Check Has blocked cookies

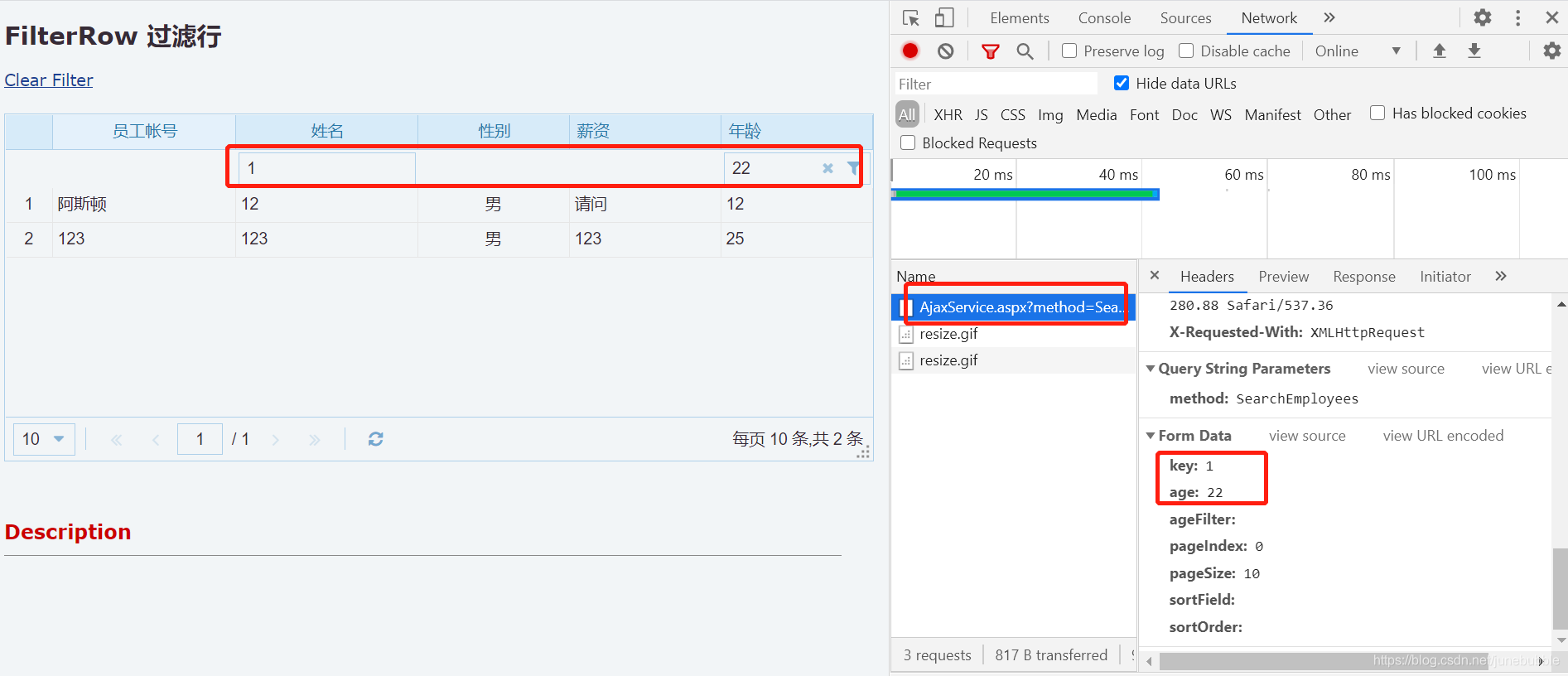pos(1377,113)
